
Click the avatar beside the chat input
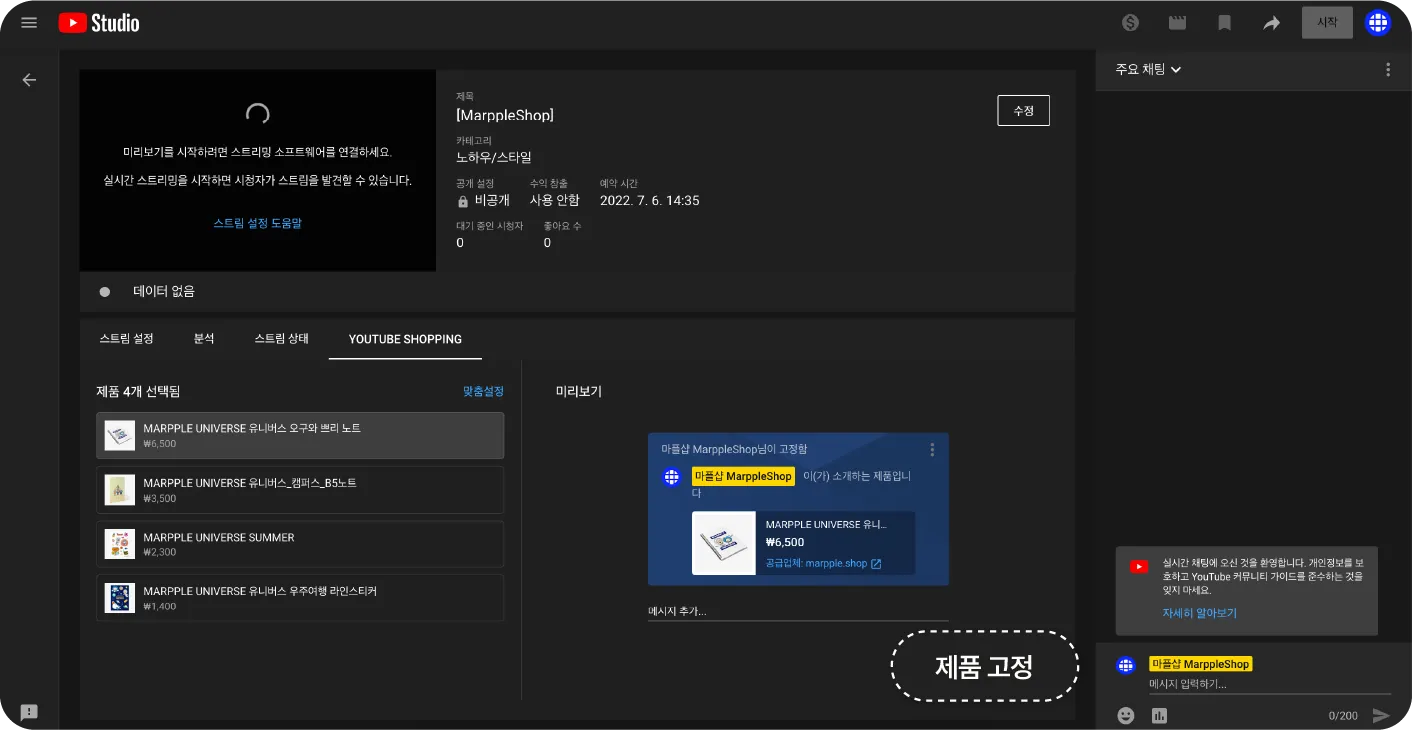pos(1127,665)
